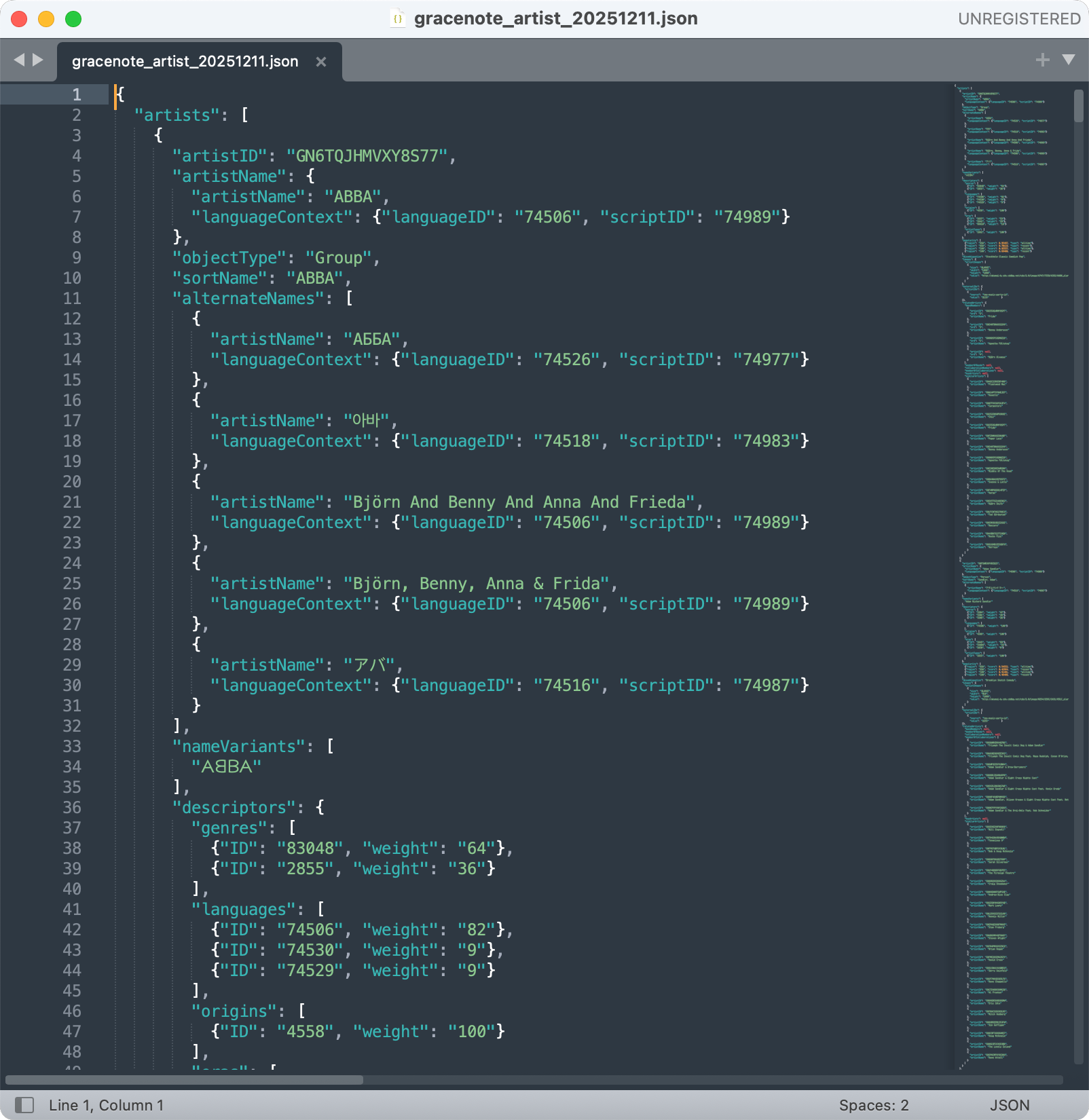Click the green full-screen window button
The image size is (1089, 1120).
[73, 19]
